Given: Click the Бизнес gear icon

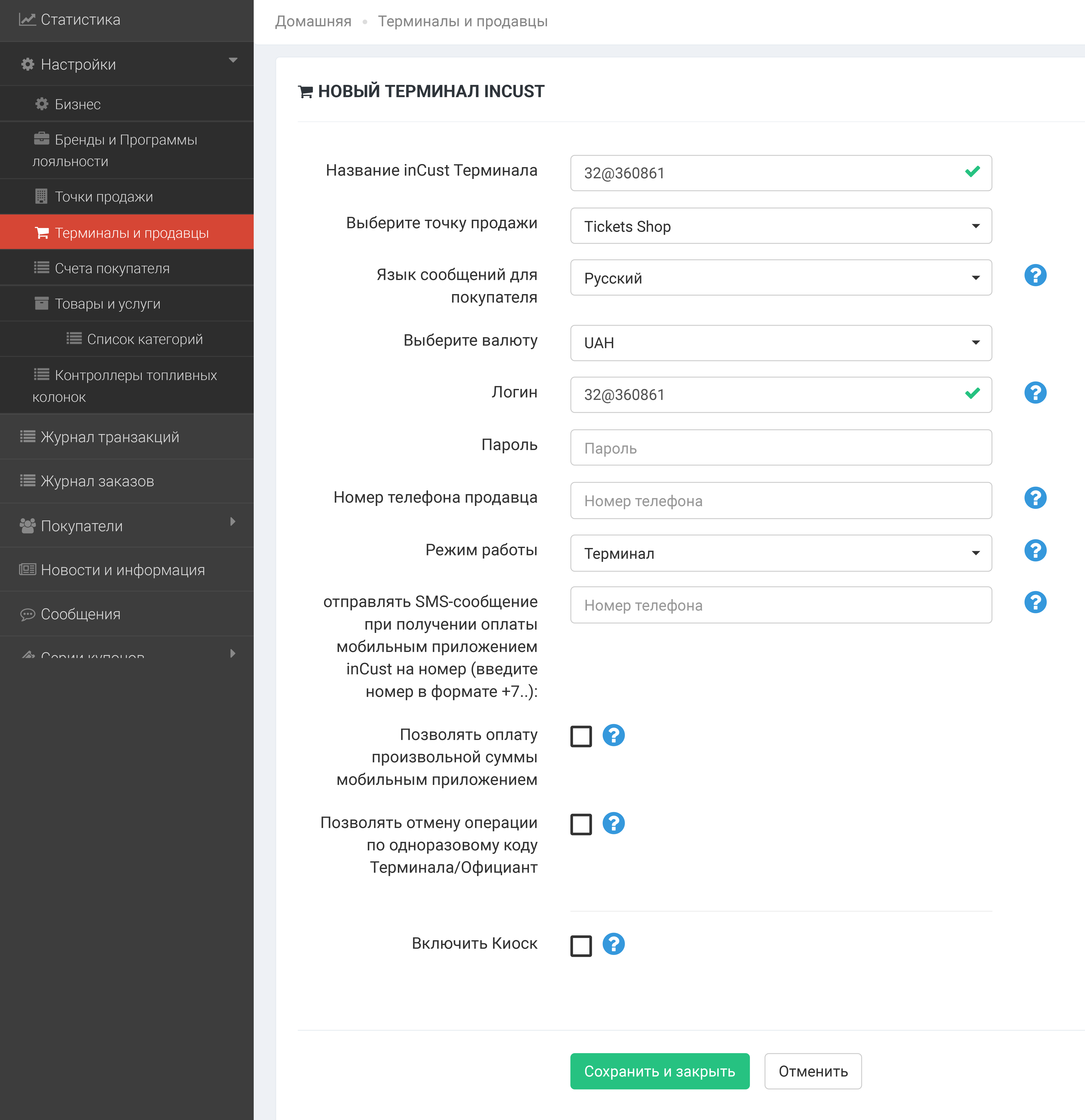Looking at the screenshot, I should (42, 104).
